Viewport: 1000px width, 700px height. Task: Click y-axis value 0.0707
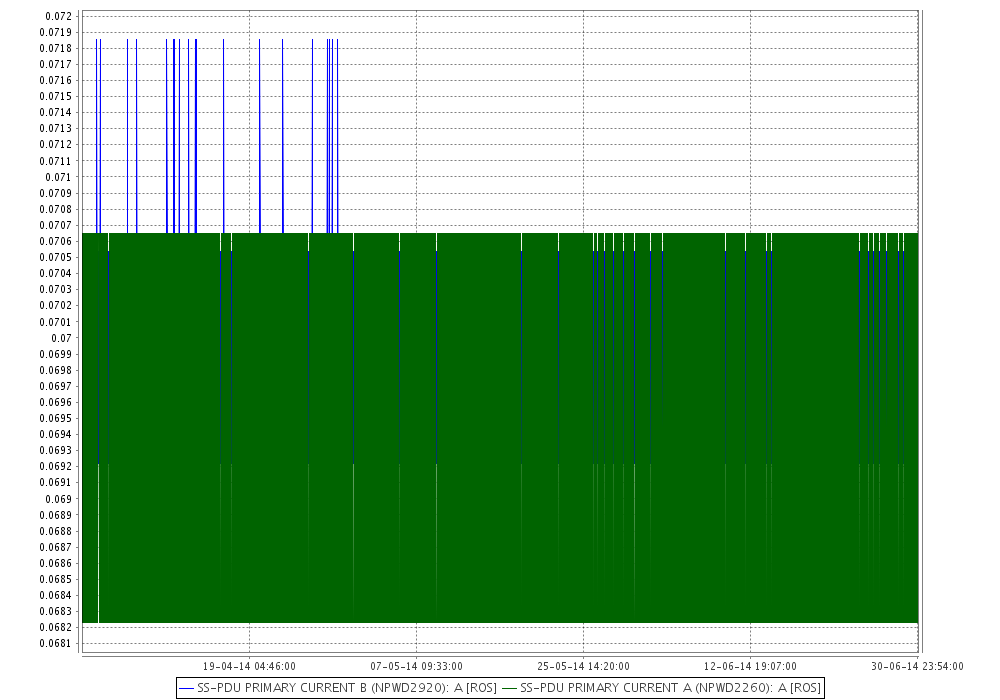pyautogui.click(x=55, y=225)
